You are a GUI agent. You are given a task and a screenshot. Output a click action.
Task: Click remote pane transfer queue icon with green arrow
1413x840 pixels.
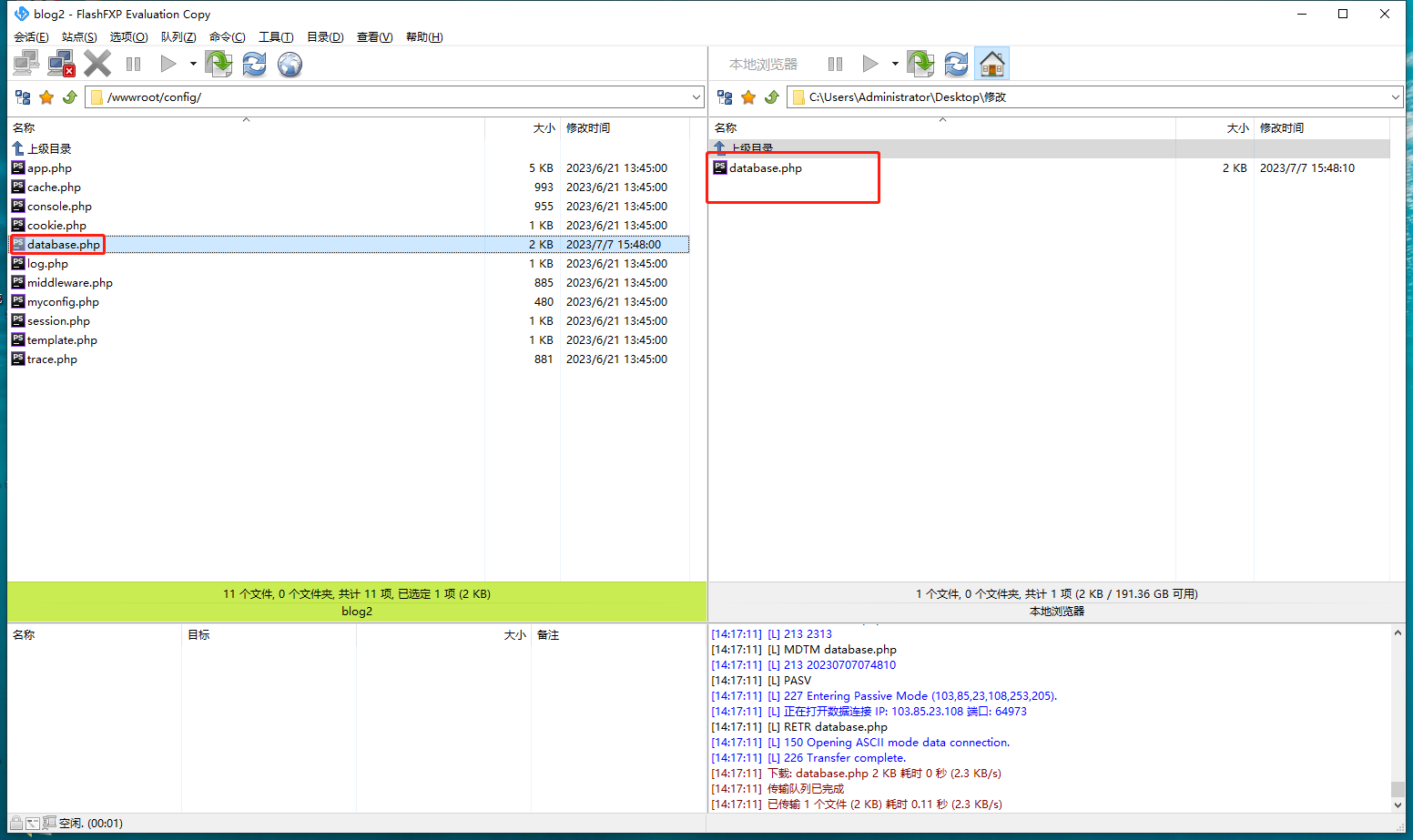point(219,64)
